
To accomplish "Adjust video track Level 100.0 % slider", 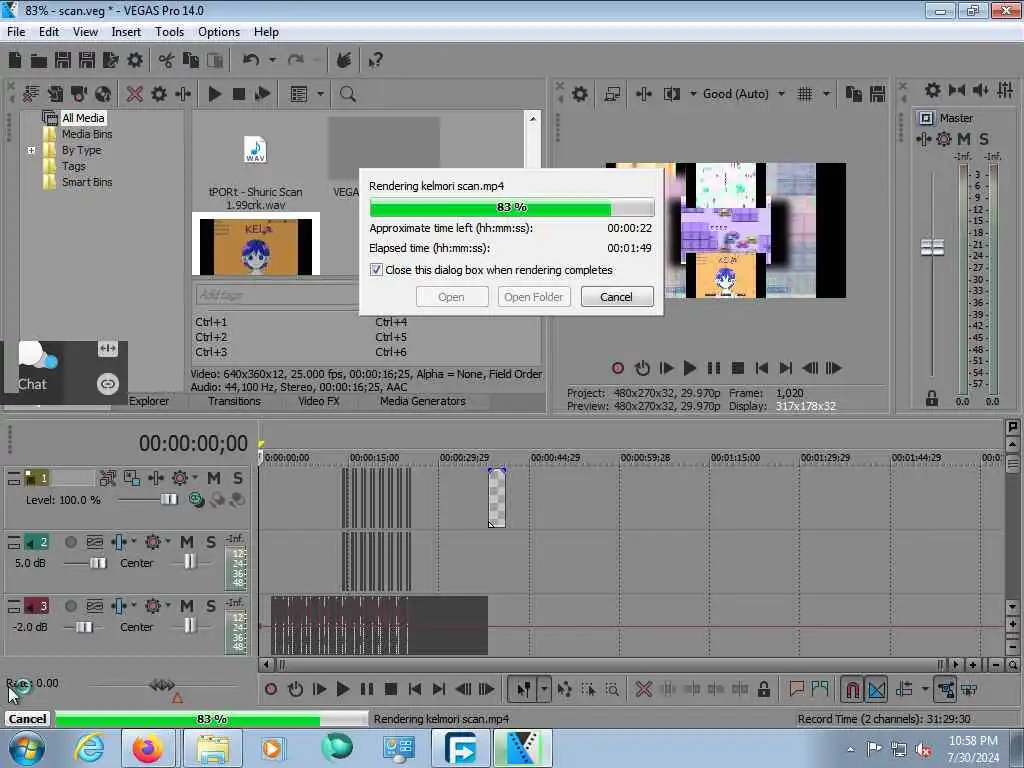I will coord(168,500).
